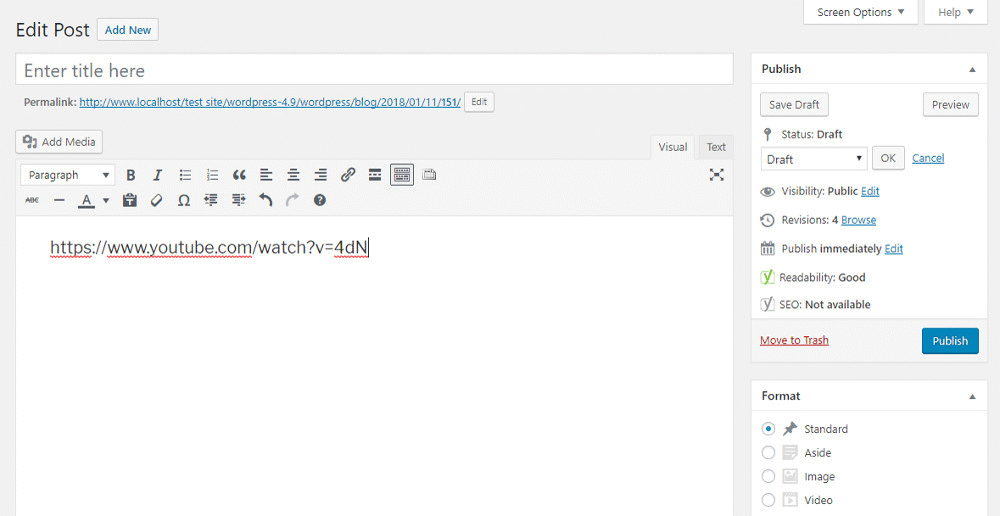Viewport: 1000px width, 516px height.
Task: Collapse the Publish box
Action: click(972, 70)
